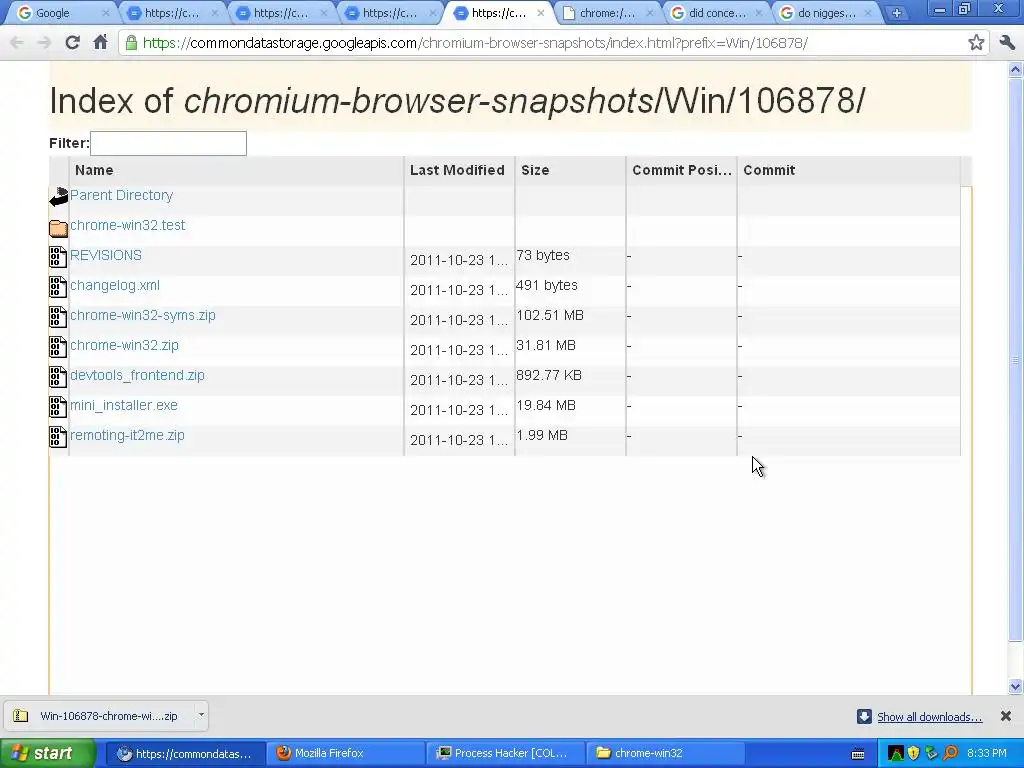The image size is (1024, 768).
Task: Close the downloads bar
Action: point(1006,716)
